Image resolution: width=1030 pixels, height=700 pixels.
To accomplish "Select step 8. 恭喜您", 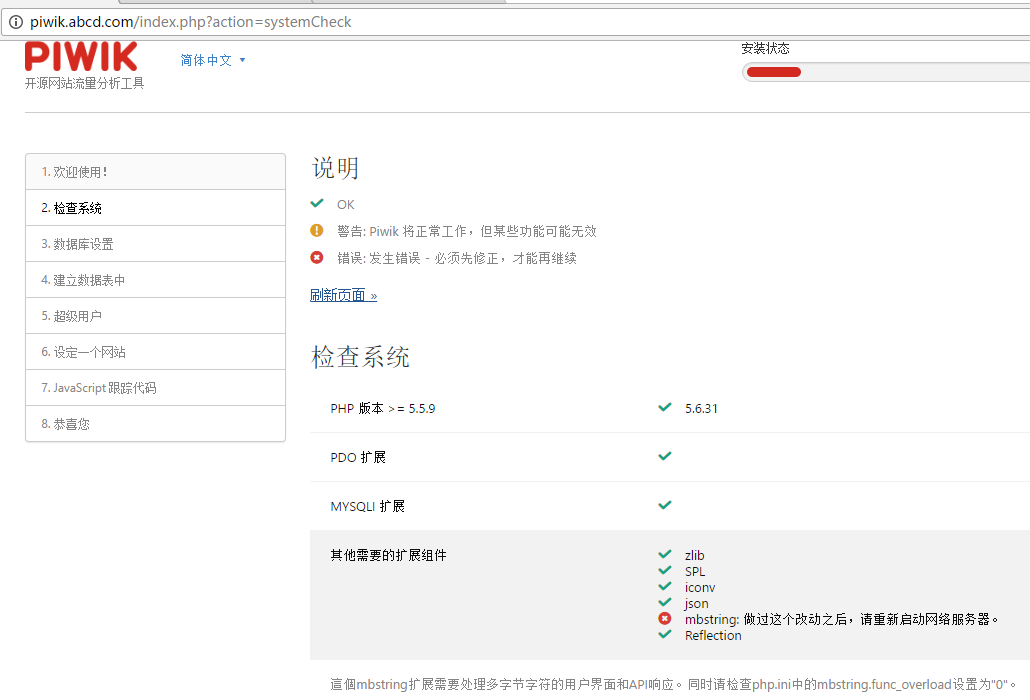I will (155, 424).
